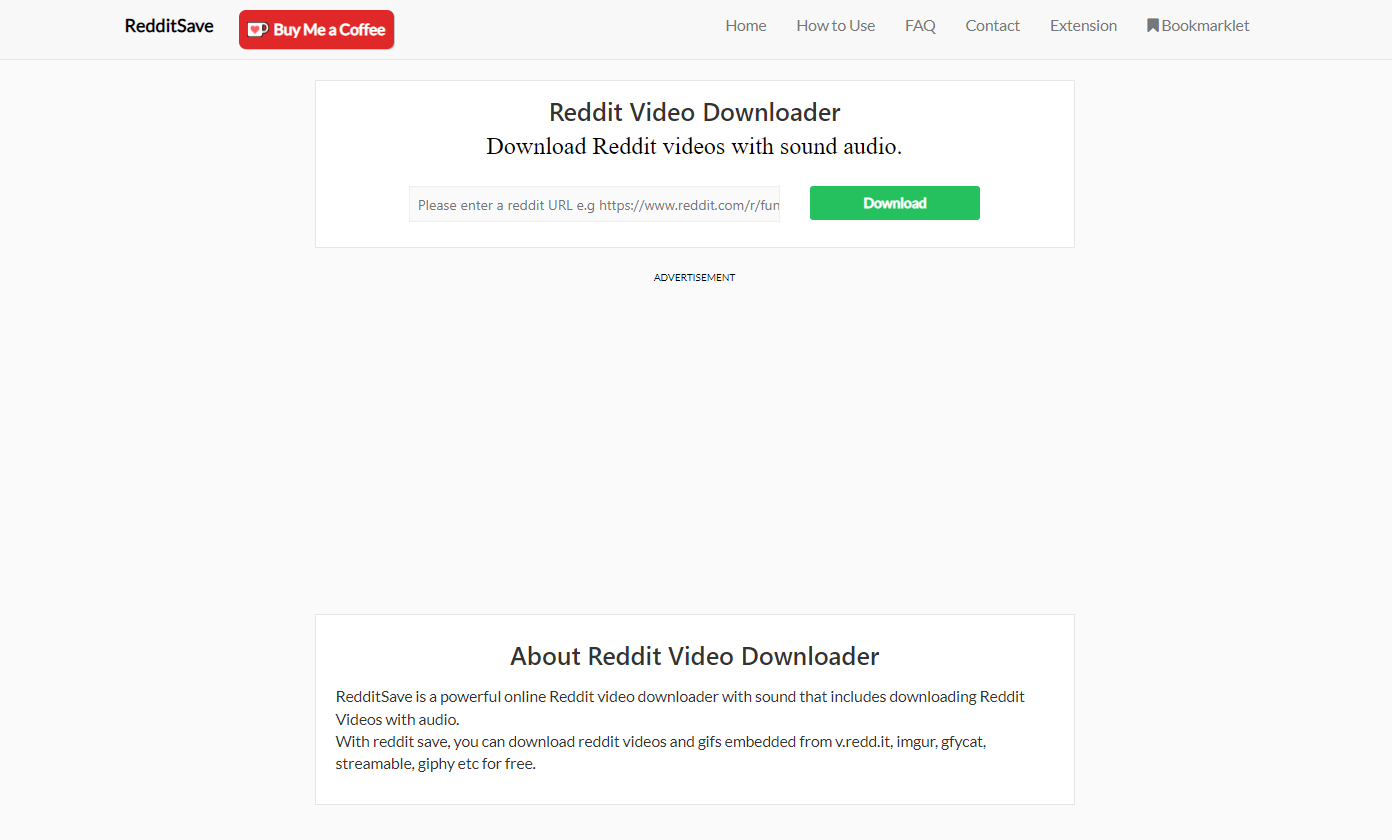The image size is (1392, 840).
Task: Click the paragraph starting 'RedditSave is a powerful'
Action: pos(680,708)
